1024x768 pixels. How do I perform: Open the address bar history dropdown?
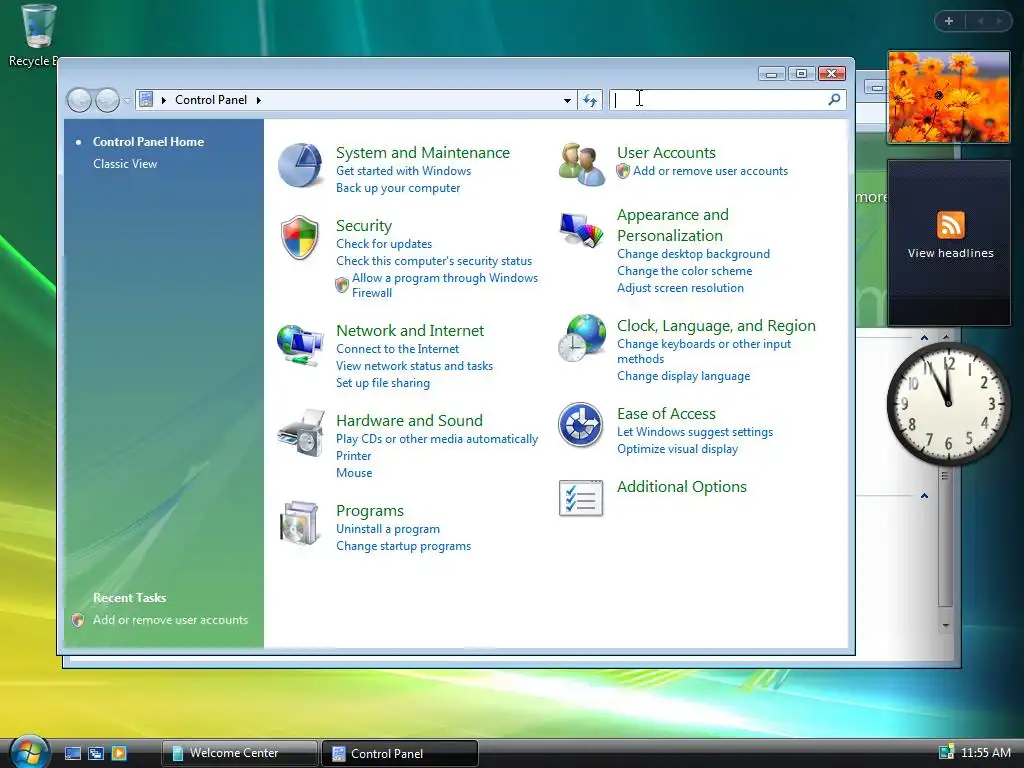[567, 100]
